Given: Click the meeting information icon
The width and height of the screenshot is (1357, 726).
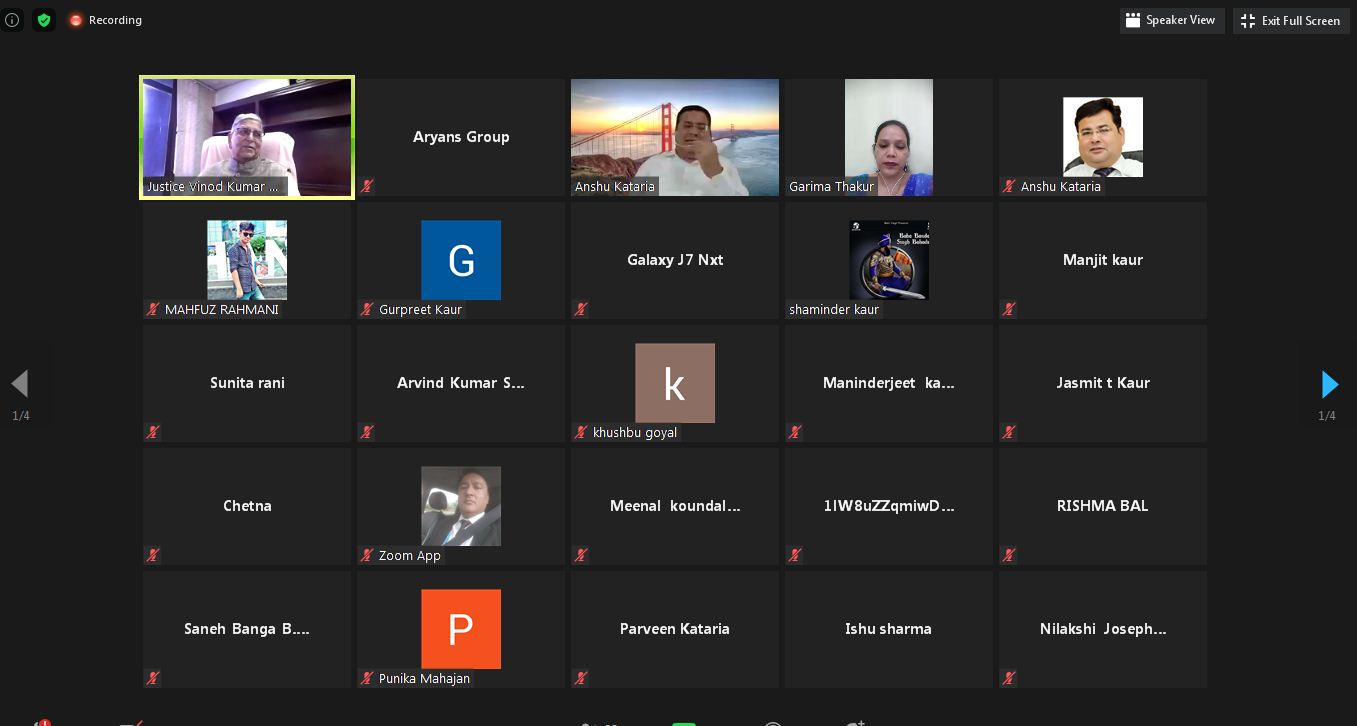Looking at the screenshot, I should (x=12, y=20).
